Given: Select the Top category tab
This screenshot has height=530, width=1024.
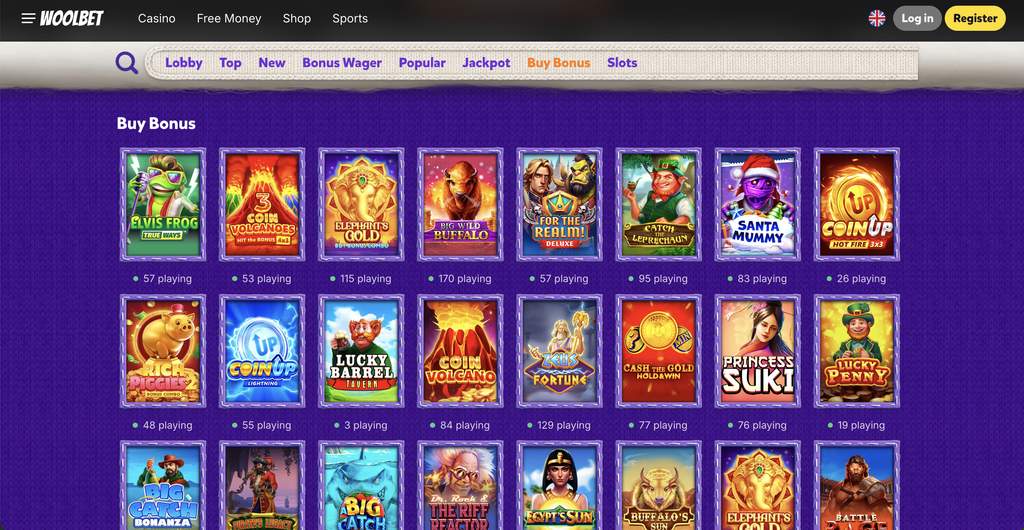Looking at the screenshot, I should click(231, 63).
